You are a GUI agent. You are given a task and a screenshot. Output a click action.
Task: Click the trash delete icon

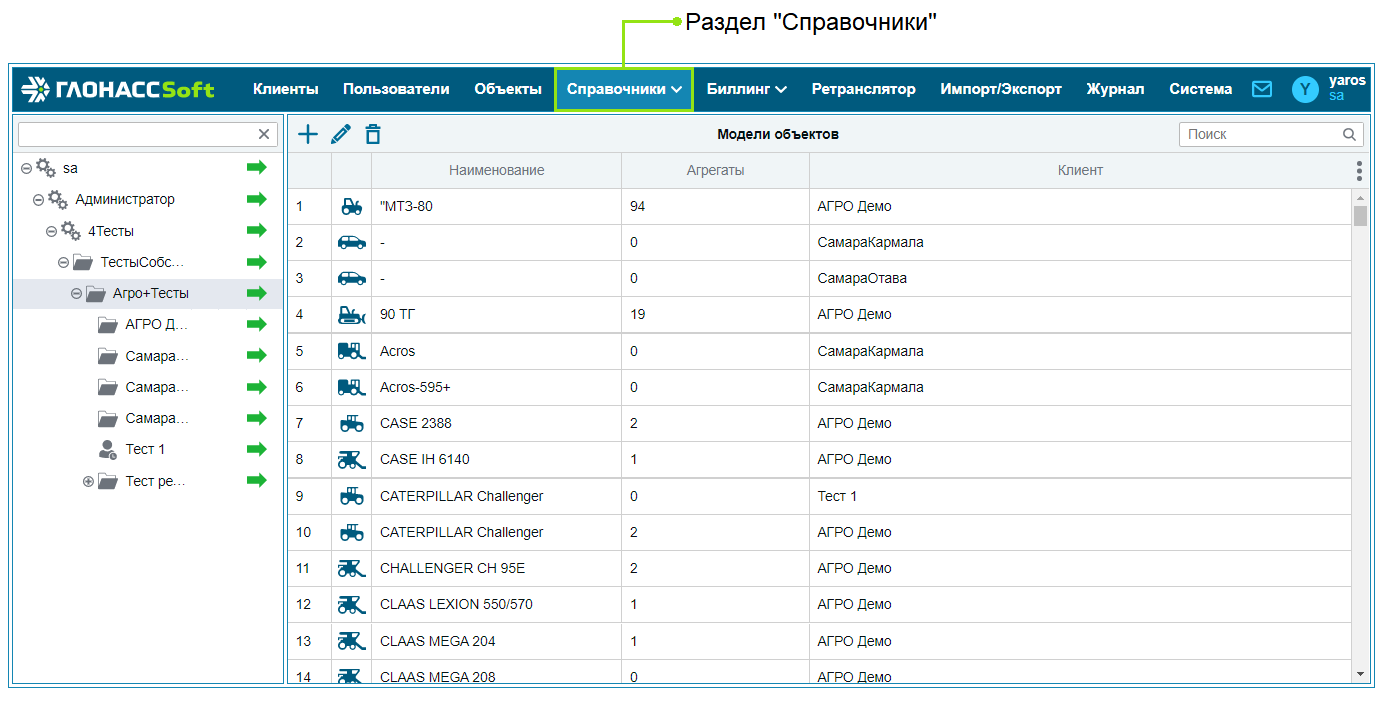[373, 134]
